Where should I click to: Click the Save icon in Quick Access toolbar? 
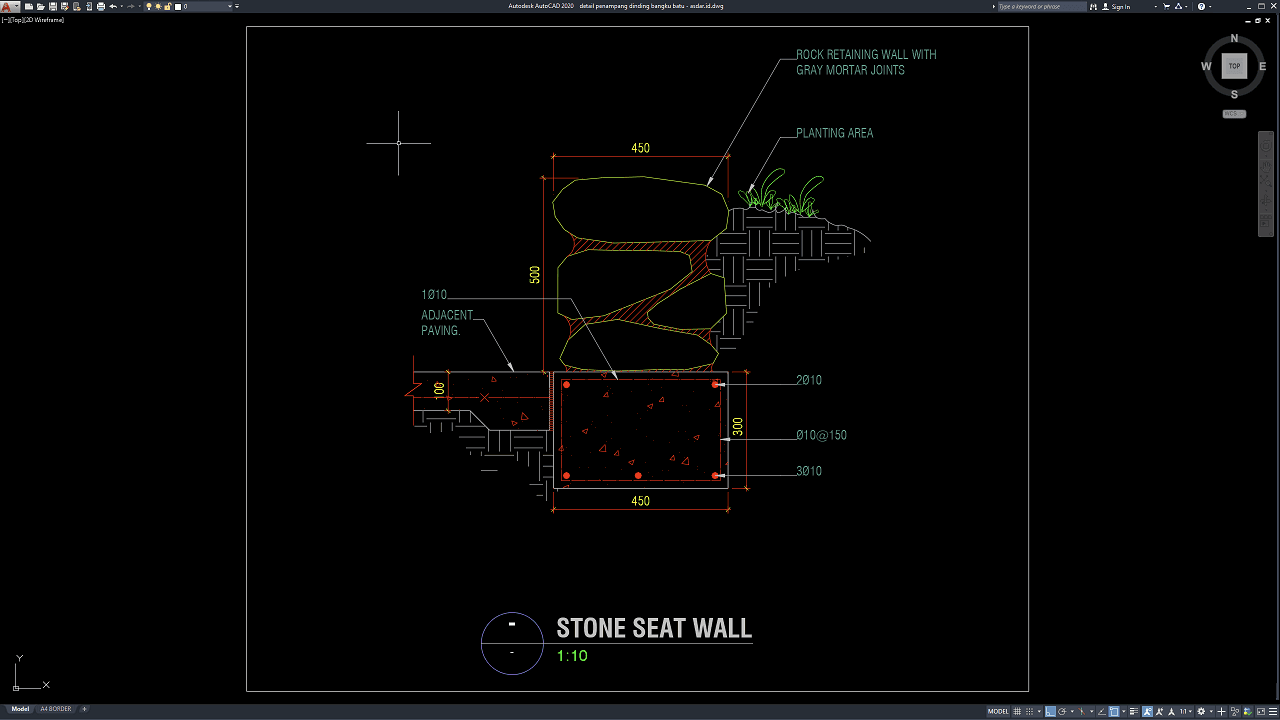[x=53, y=6]
